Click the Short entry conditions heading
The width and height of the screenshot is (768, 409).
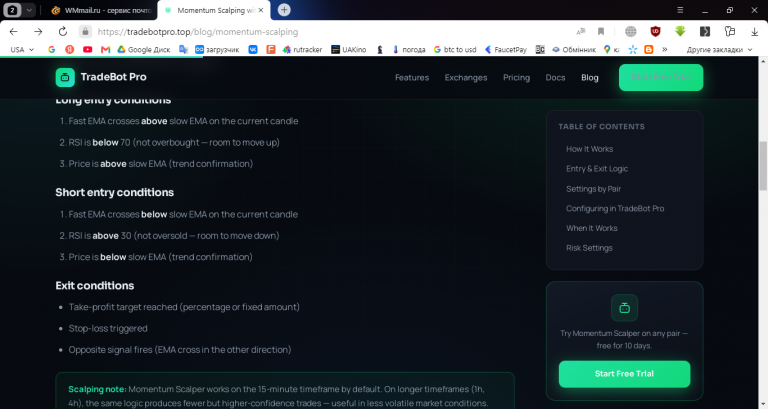coord(115,192)
